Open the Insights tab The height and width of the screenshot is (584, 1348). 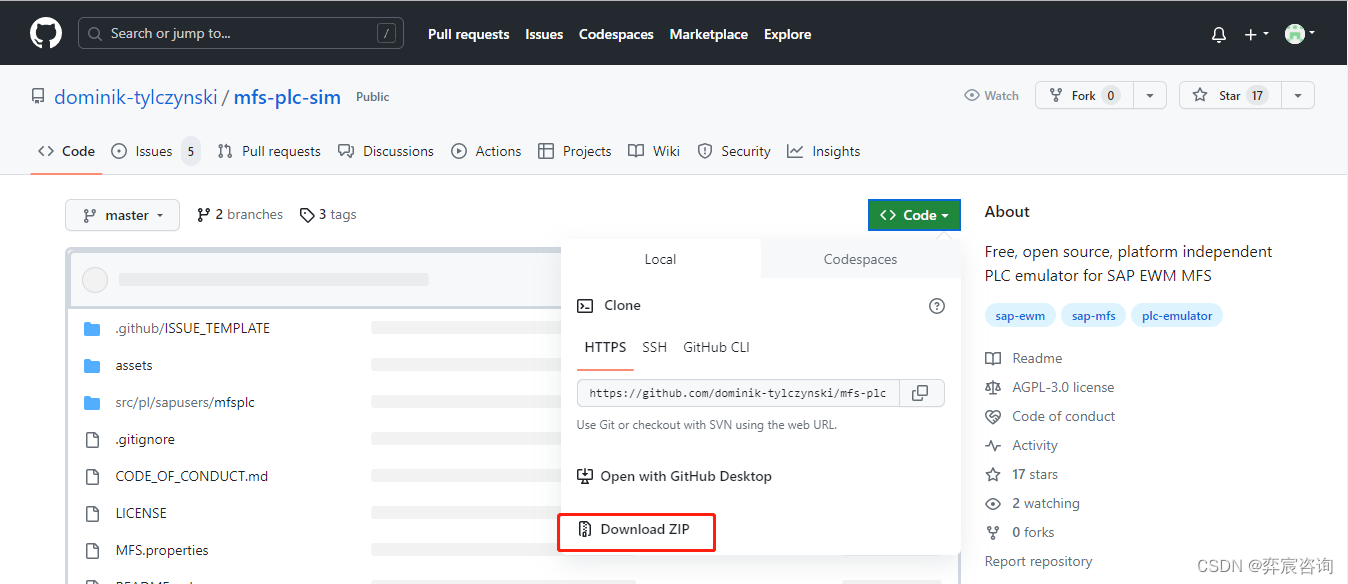tap(824, 151)
